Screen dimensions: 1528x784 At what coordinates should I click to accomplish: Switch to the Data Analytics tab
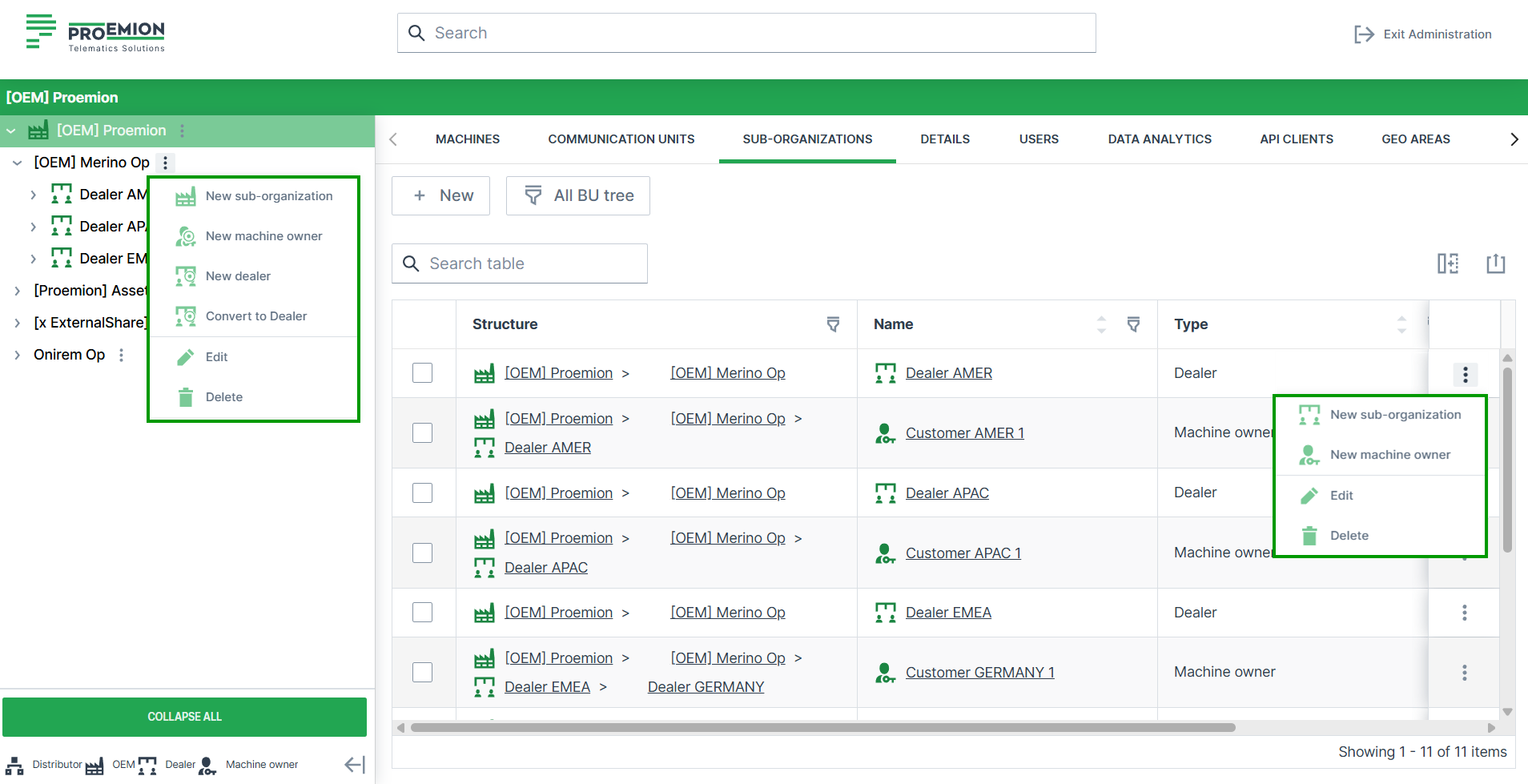click(x=1159, y=139)
